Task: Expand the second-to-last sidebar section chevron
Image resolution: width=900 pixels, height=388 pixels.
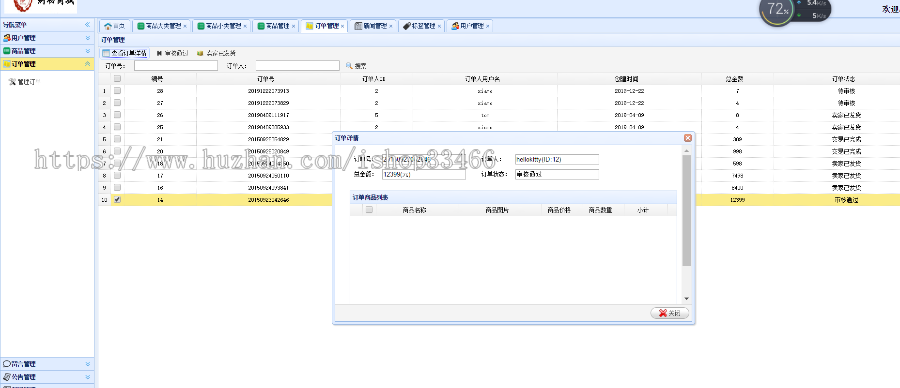Action: [87, 377]
